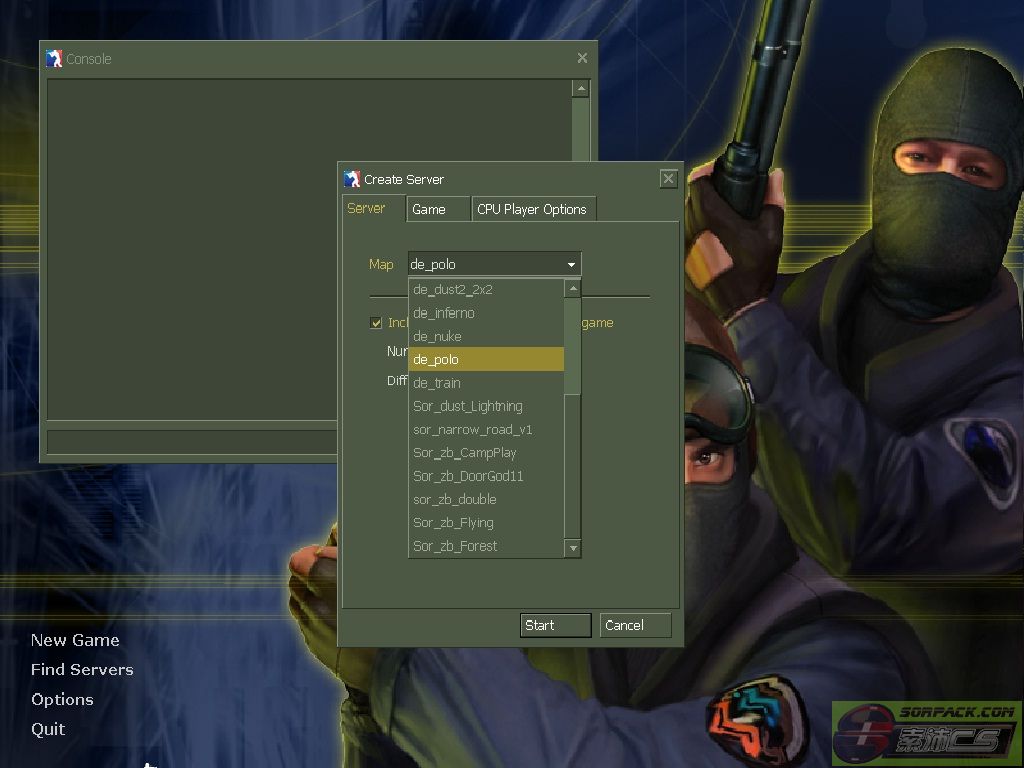1024x768 pixels.
Task: Click the console scrollbar up arrow
Action: point(580,89)
